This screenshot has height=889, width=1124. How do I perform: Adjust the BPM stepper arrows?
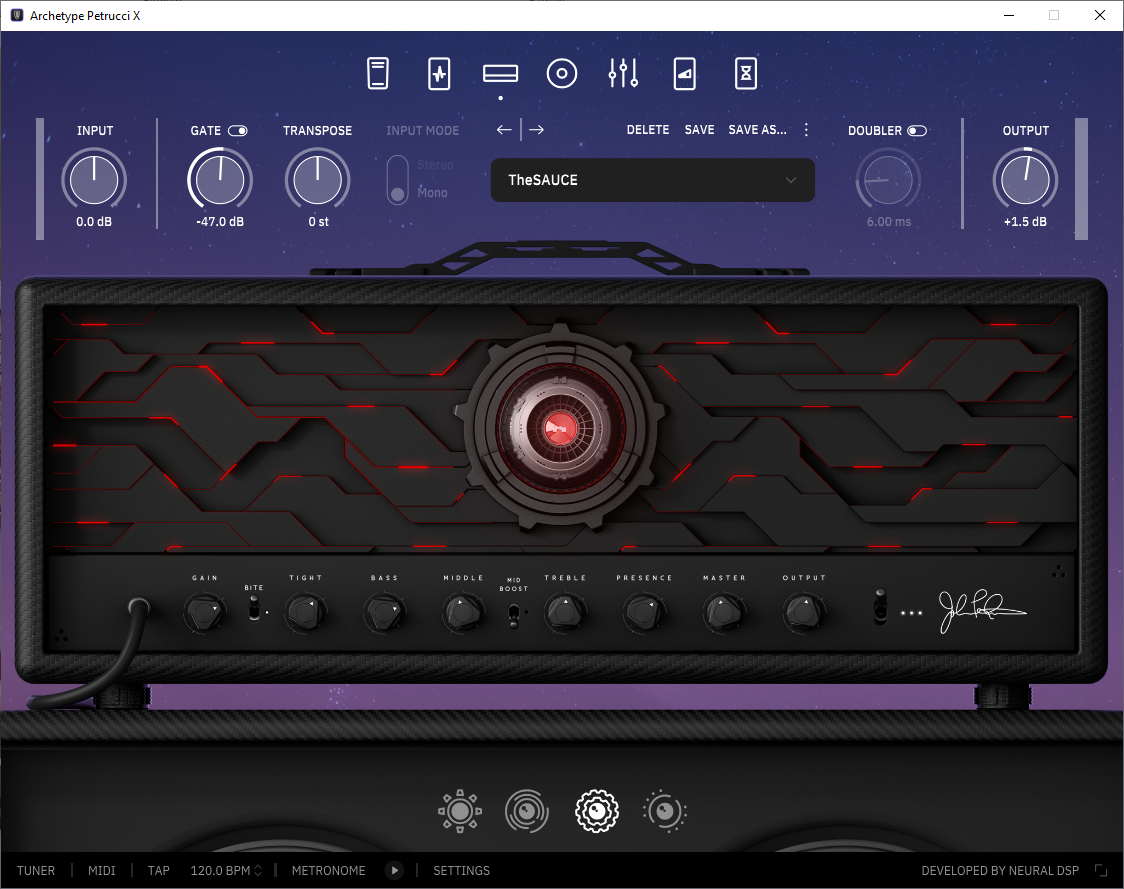click(x=258, y=870)
